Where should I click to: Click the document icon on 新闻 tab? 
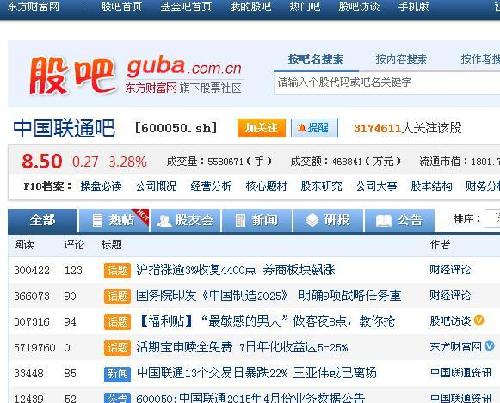point(240,220)
